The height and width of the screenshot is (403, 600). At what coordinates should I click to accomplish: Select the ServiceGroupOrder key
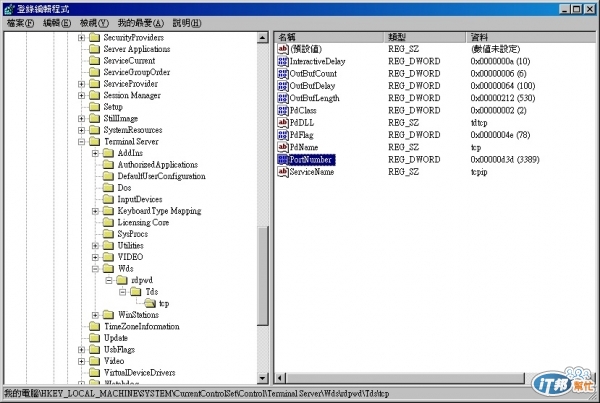click(x=137, y=72)
